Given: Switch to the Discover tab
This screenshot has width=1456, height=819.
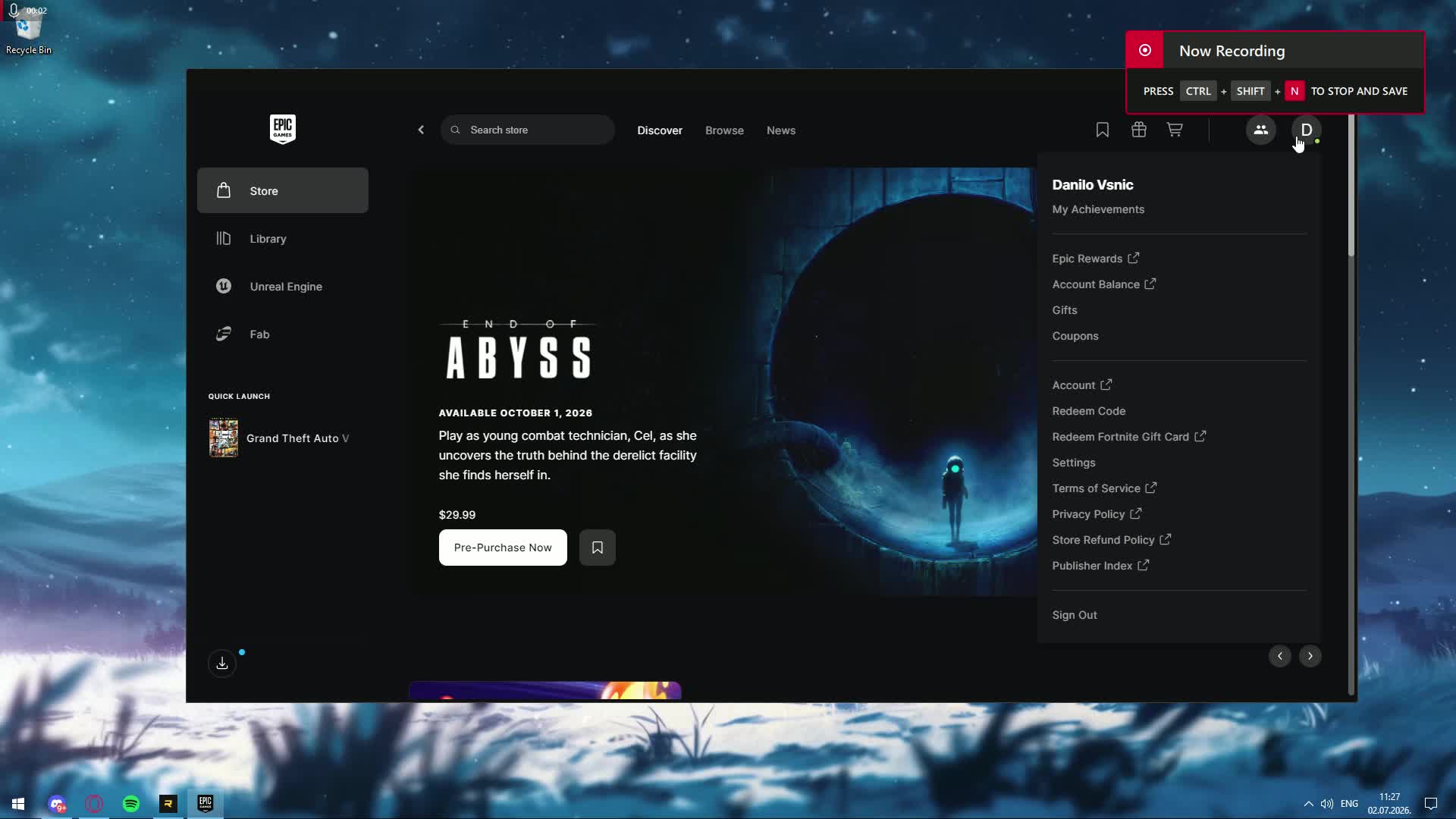Looking at the screenshot, I should pos(660,130).
